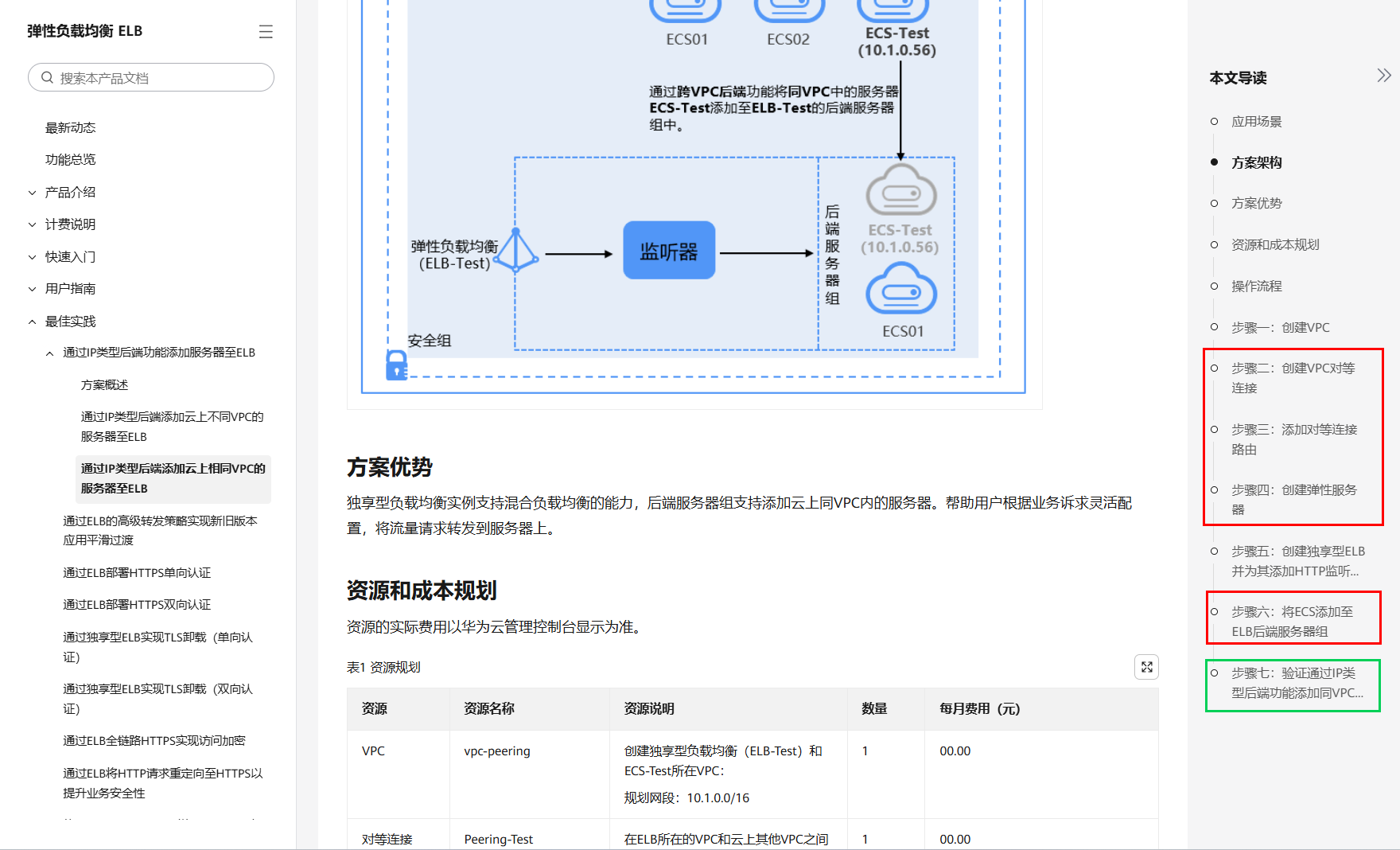Open 通过IP类型后端添加云上不同VPC的服务器至ELB
The height and width of the screenshot is (850, 1400).
[172, 427]
